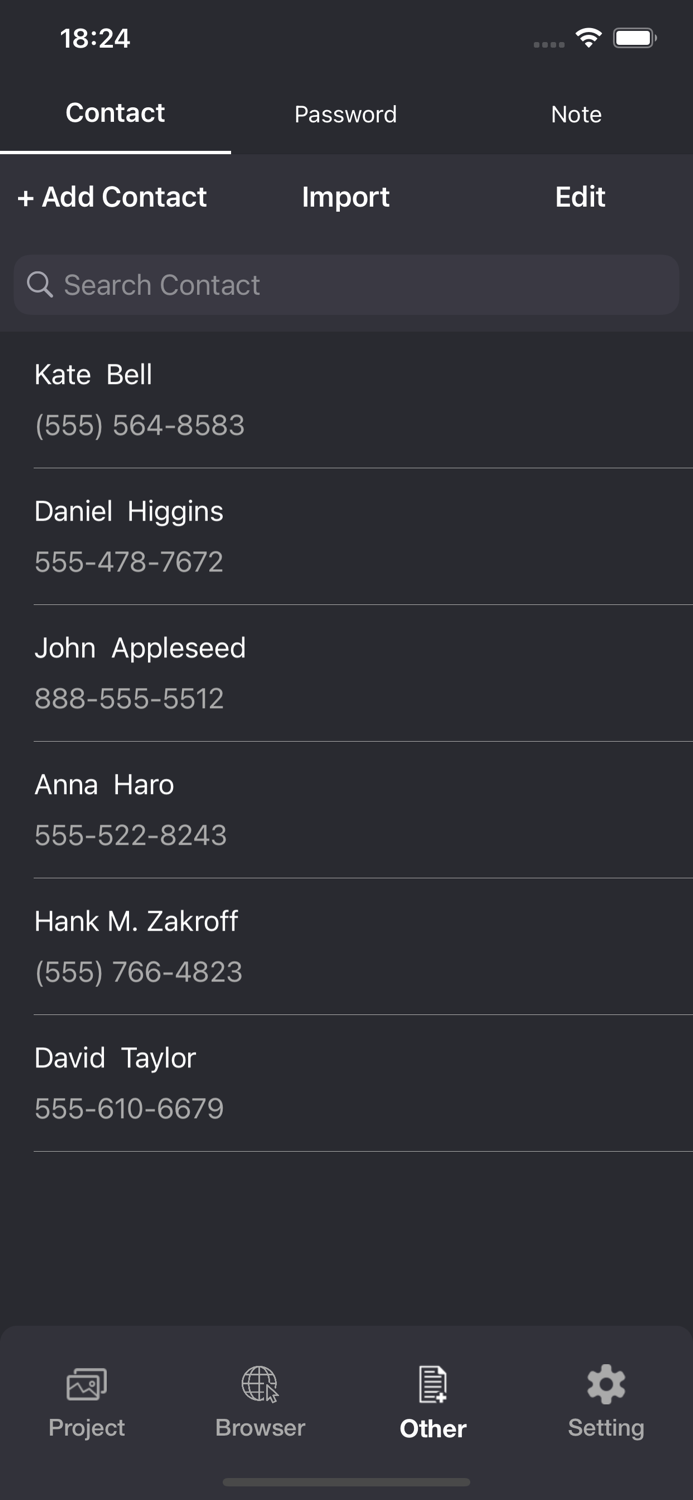Select the Daniel Higgins contact
Viewport: 693px width, 1500px height.
click(346, 536)
